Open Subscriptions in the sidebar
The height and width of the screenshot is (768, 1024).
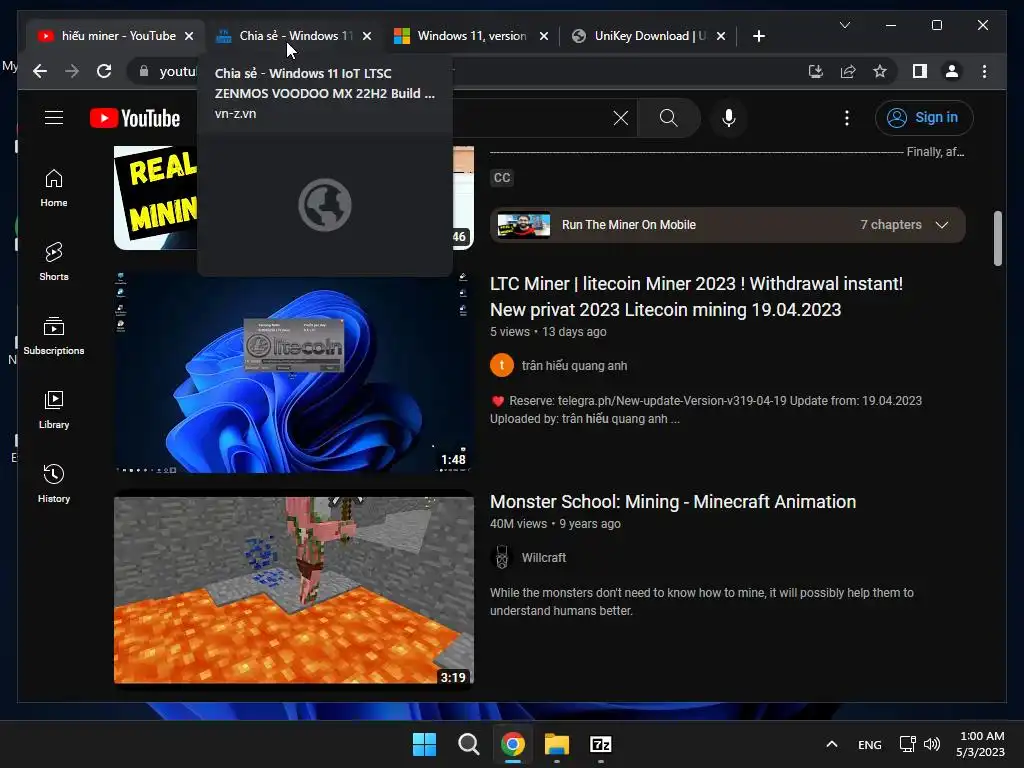point(54,336)
